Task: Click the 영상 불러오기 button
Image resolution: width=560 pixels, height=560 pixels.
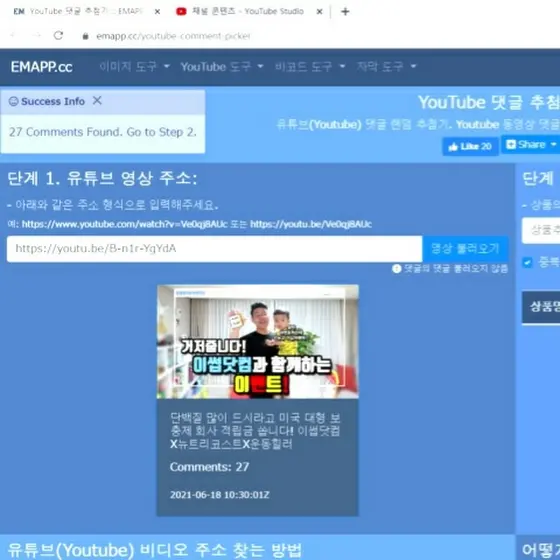Action: pos(465,249)
